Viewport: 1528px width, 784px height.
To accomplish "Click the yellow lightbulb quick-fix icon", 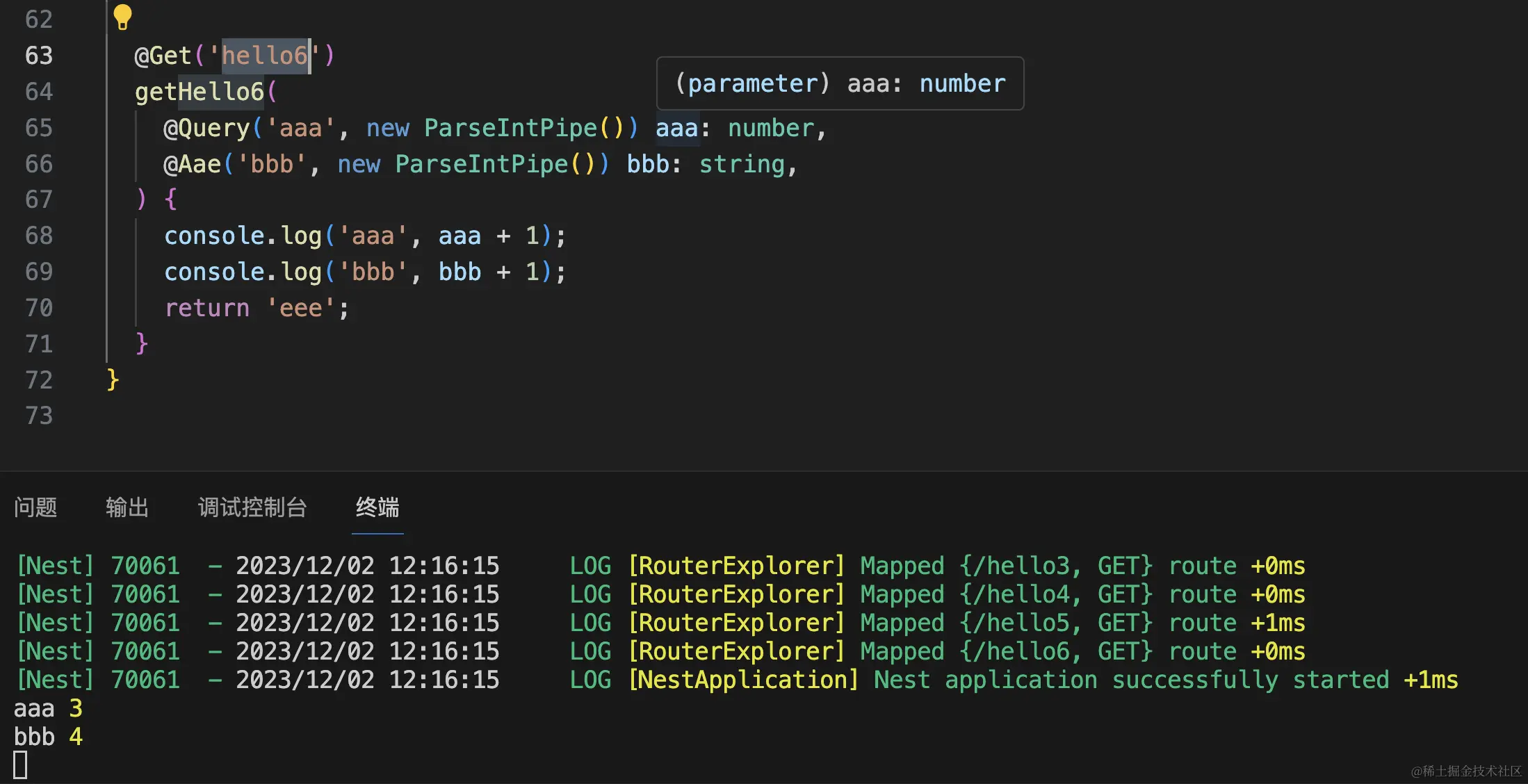I will click(122, 17).
